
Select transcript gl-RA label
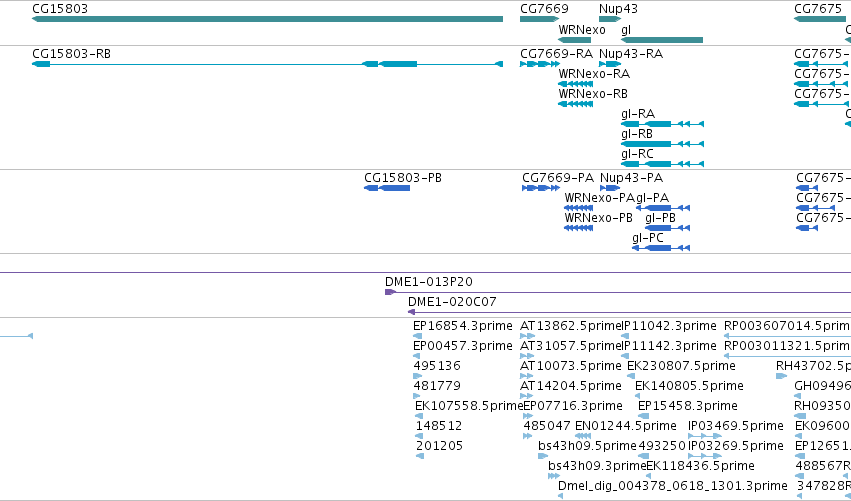(x=638, y=114)
